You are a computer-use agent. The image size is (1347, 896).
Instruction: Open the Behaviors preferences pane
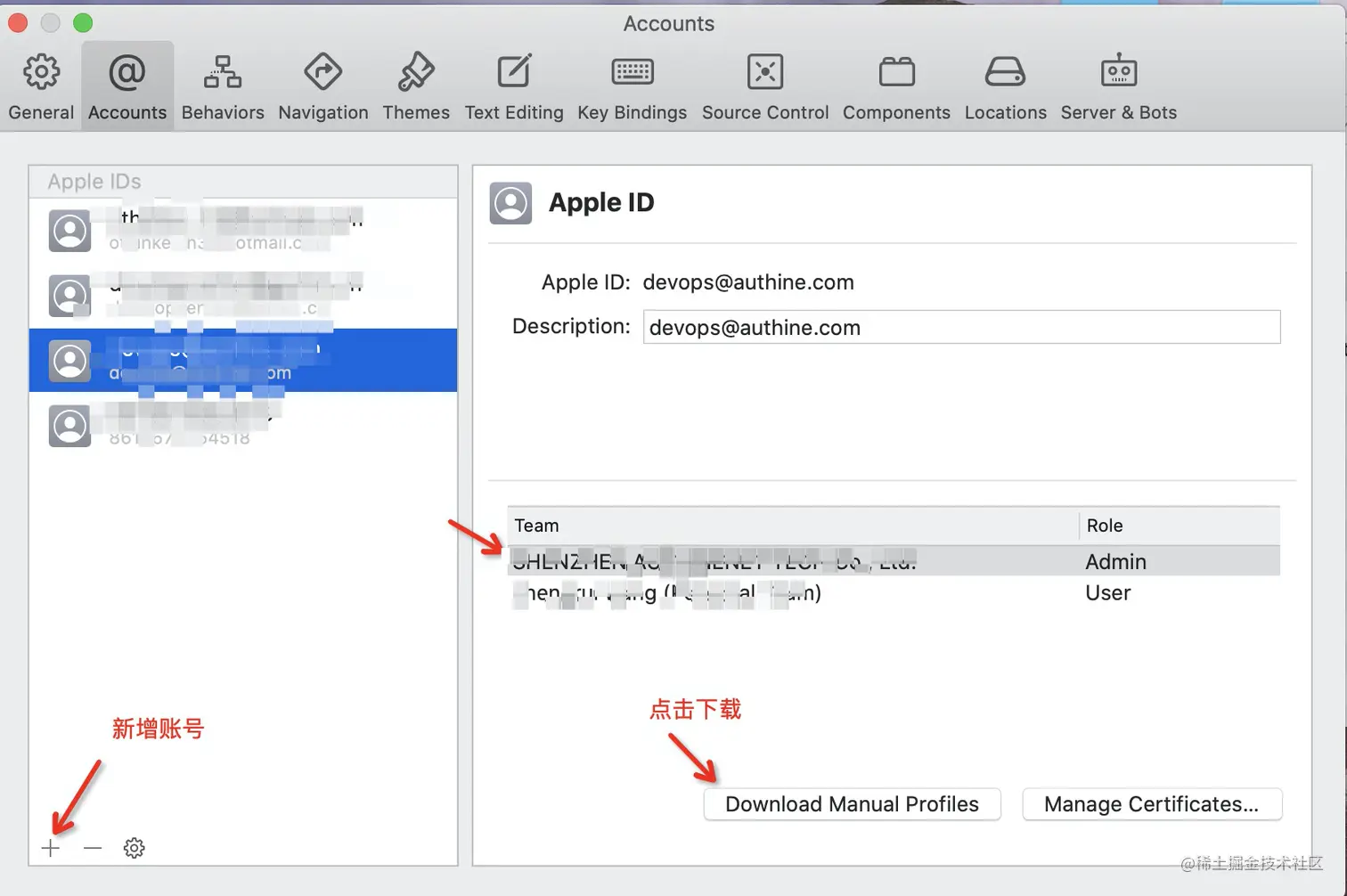point(223,86)
